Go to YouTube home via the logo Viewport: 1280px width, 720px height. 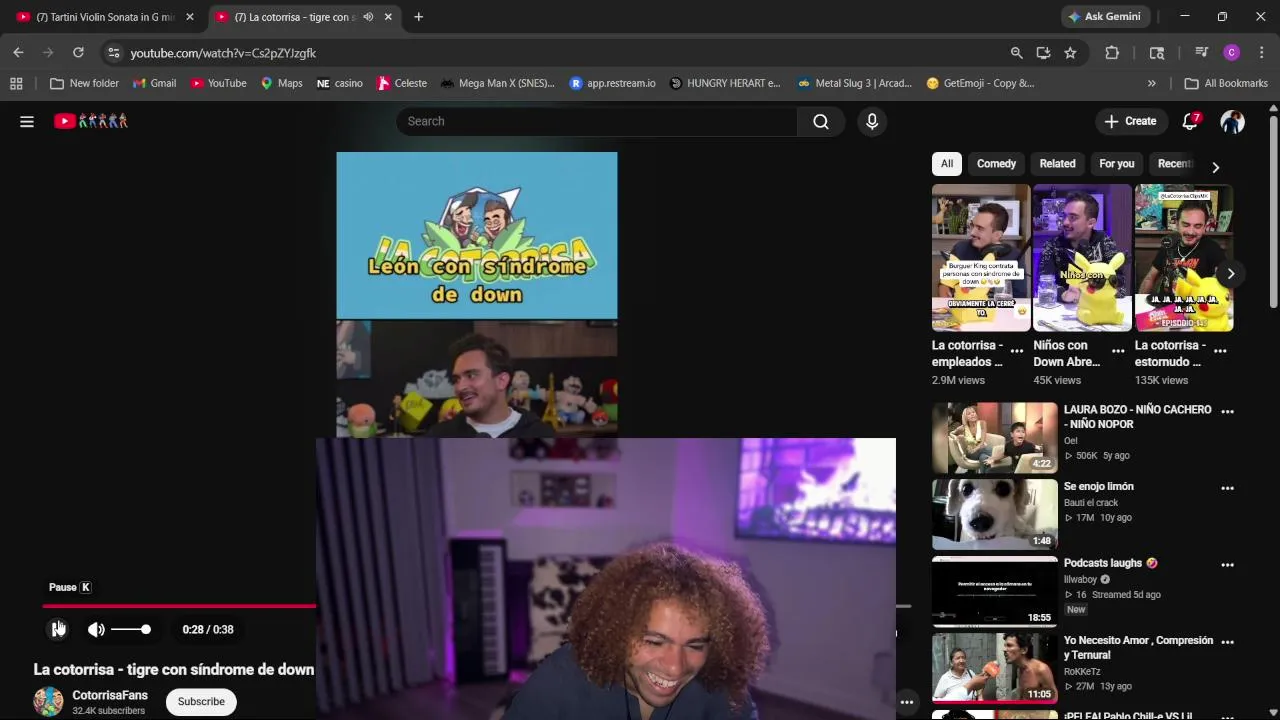[x=91, y=121]
